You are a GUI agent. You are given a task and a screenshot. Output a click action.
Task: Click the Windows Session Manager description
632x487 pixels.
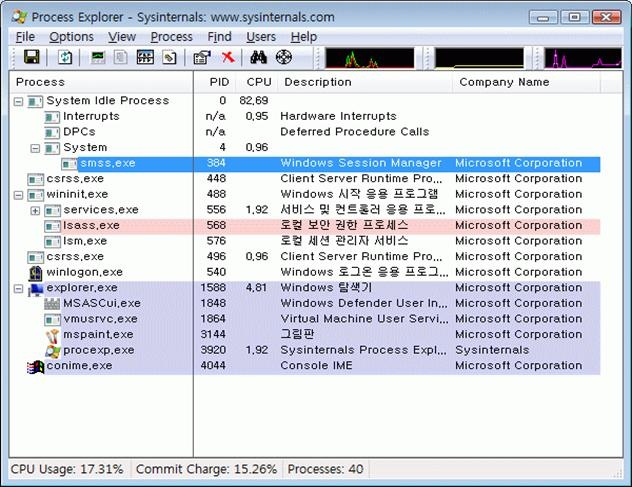(x=361, y=163)
